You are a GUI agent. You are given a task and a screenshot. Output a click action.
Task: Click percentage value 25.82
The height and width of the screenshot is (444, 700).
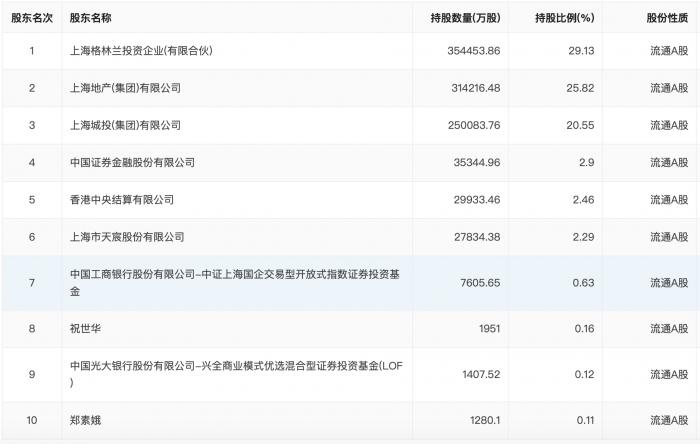[x=580, y=88]
